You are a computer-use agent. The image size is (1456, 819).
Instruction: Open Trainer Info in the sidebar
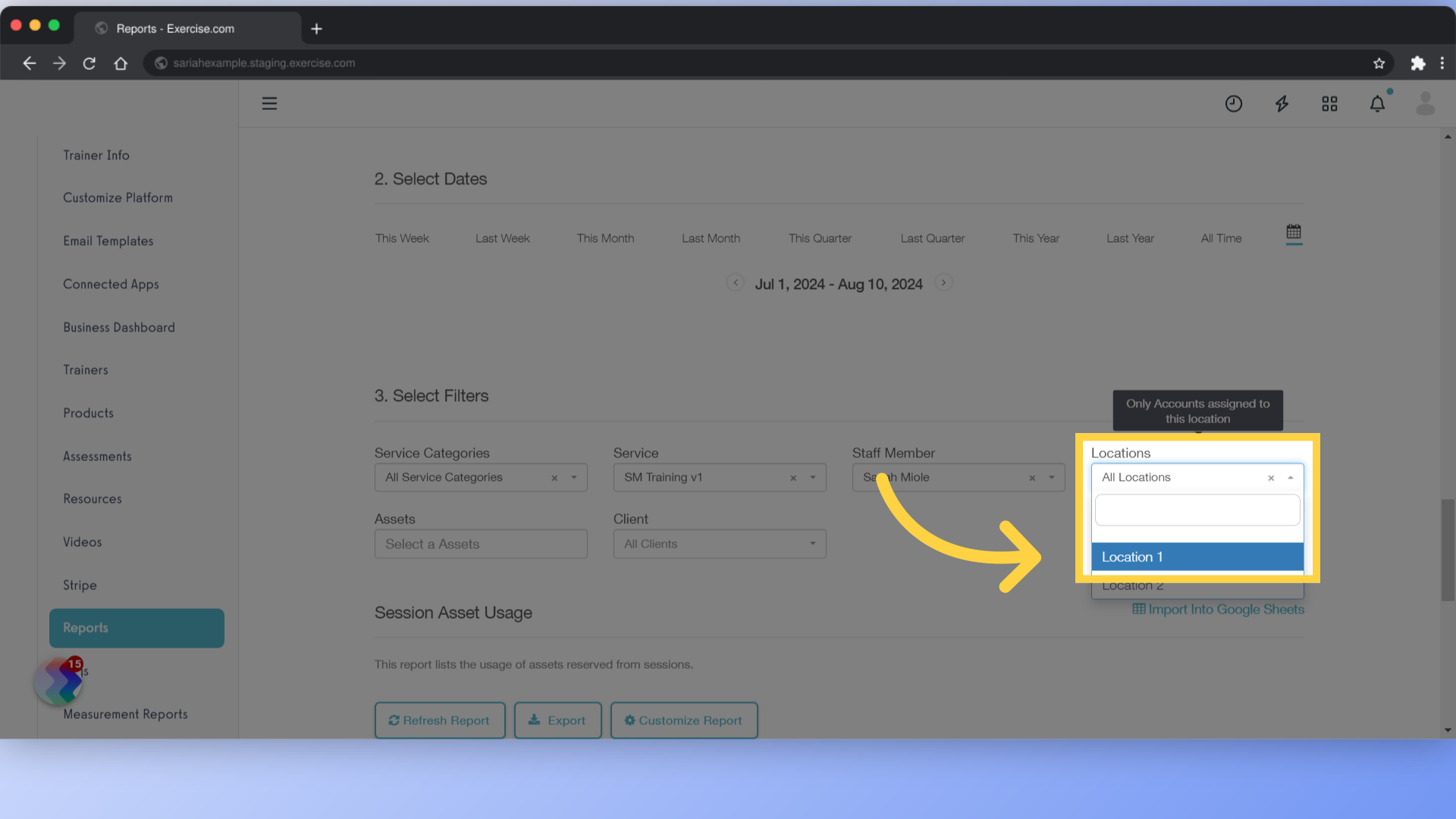tap(96, 155)
